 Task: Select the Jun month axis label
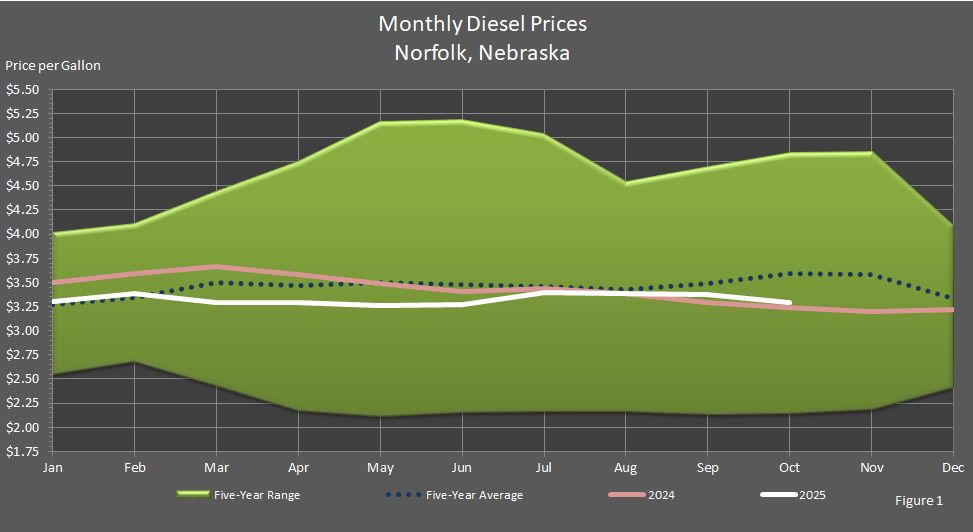tap(462, 467)
